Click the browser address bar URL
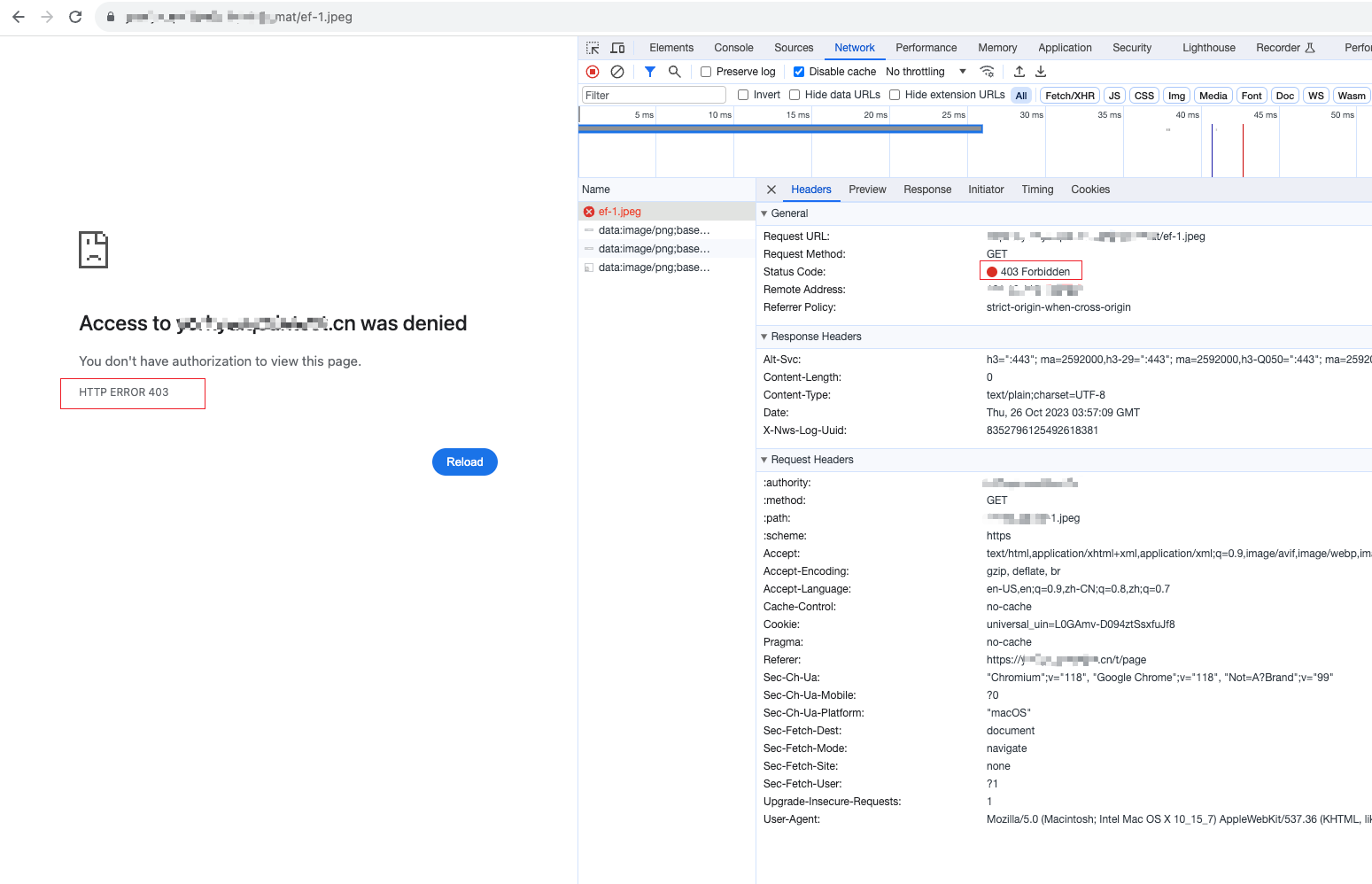 [x=239, y=17]
